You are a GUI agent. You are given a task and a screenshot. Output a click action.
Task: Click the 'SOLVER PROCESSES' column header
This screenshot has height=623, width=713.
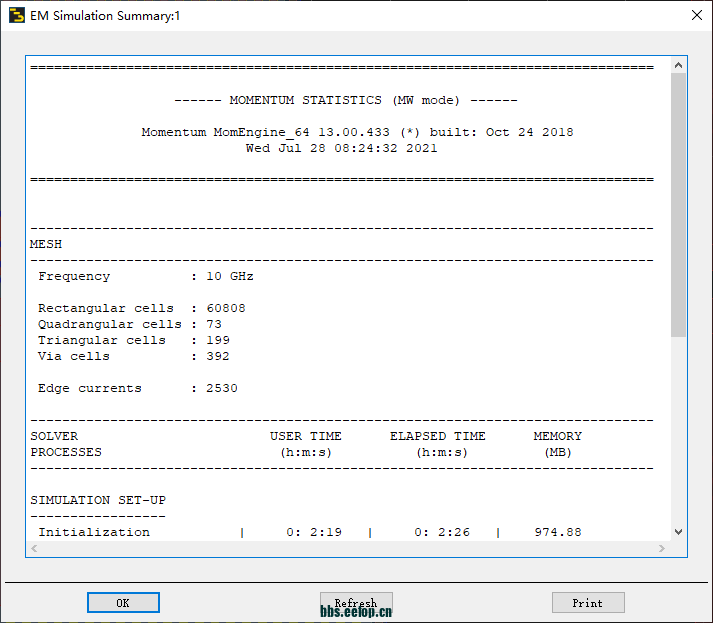click(66, 444)
